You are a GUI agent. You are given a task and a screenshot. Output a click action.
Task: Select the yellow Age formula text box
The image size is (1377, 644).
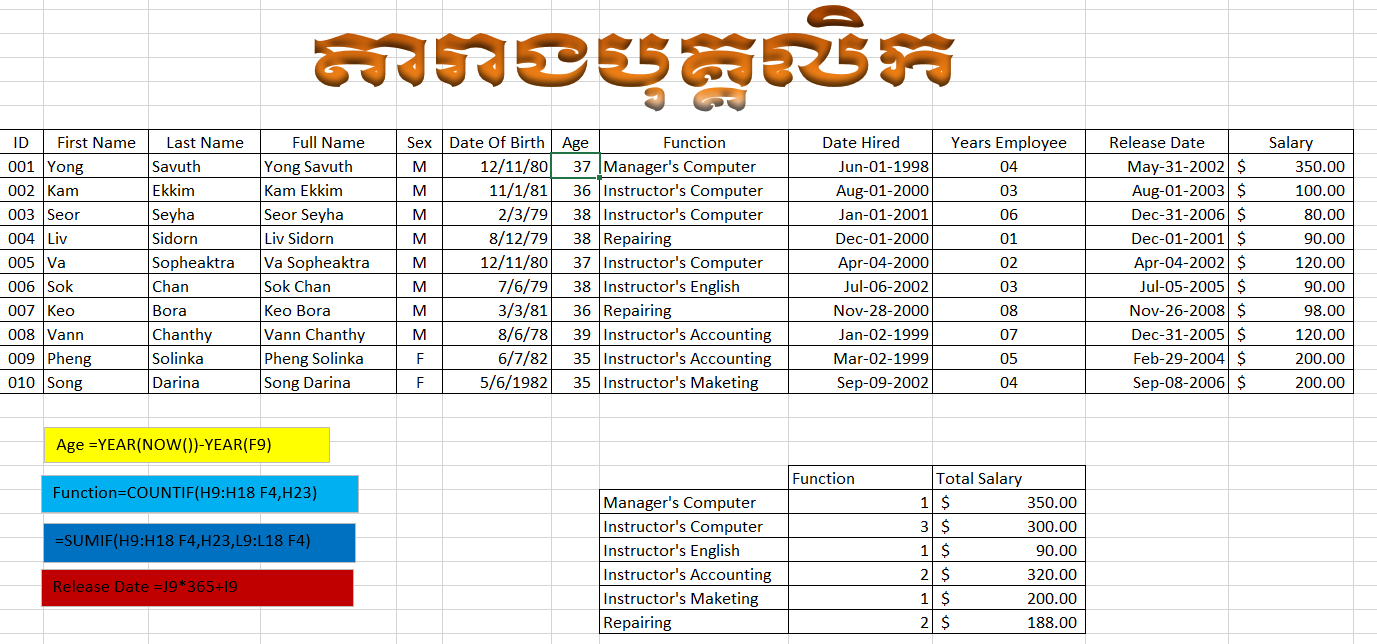[x=186, y=445]
